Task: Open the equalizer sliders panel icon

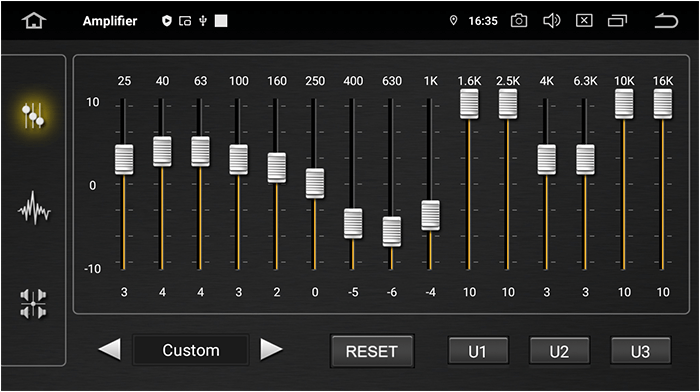Action: [x=33, y=115]
